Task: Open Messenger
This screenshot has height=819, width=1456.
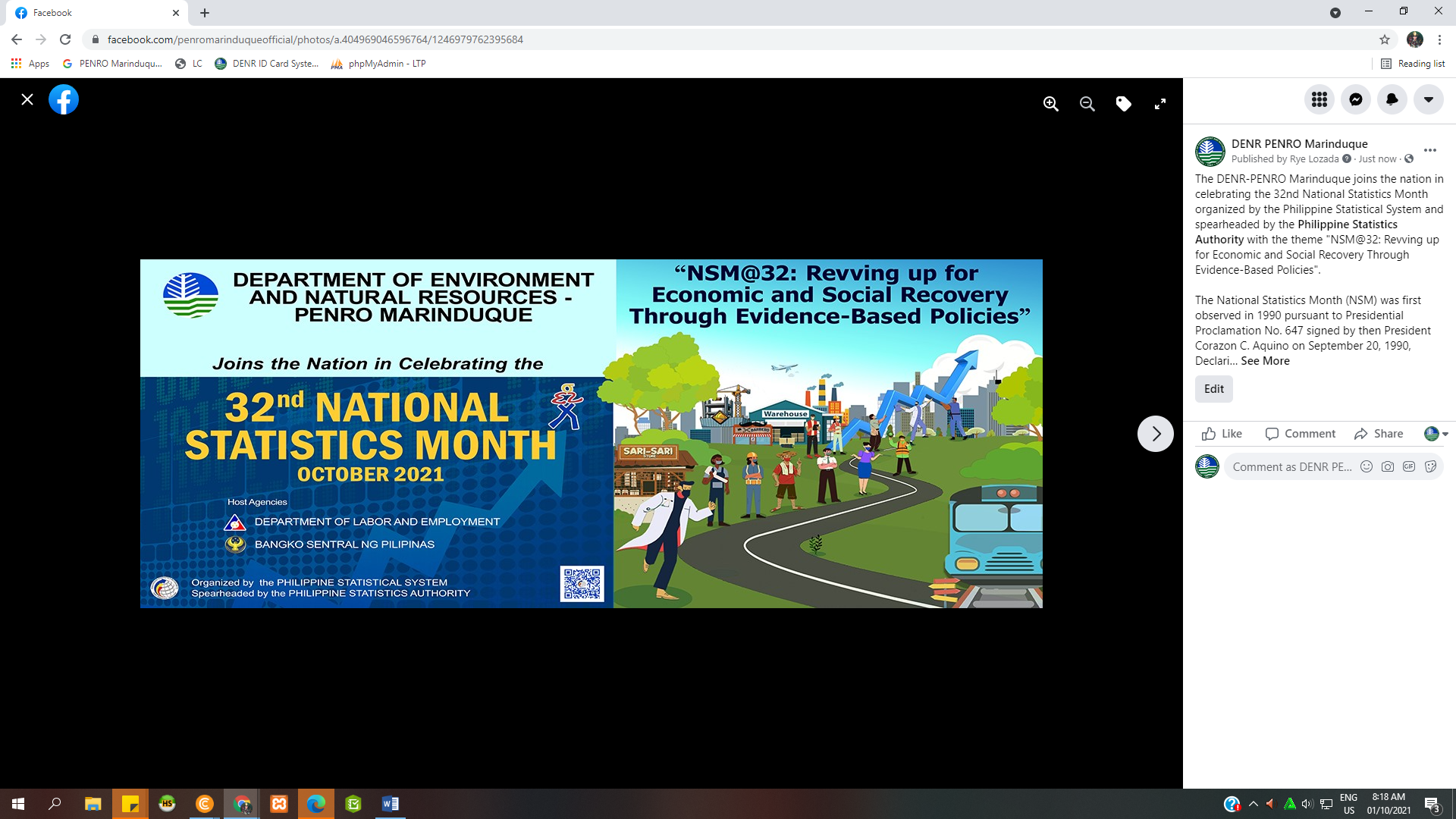Action: click(x=1356, y=99)
